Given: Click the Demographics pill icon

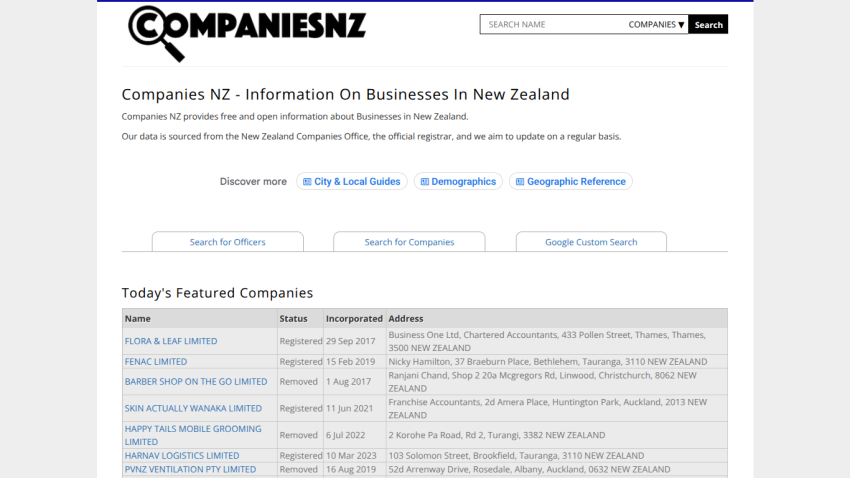Looking at the screenshot, I should pyautogui.click(x=424, y=182).
